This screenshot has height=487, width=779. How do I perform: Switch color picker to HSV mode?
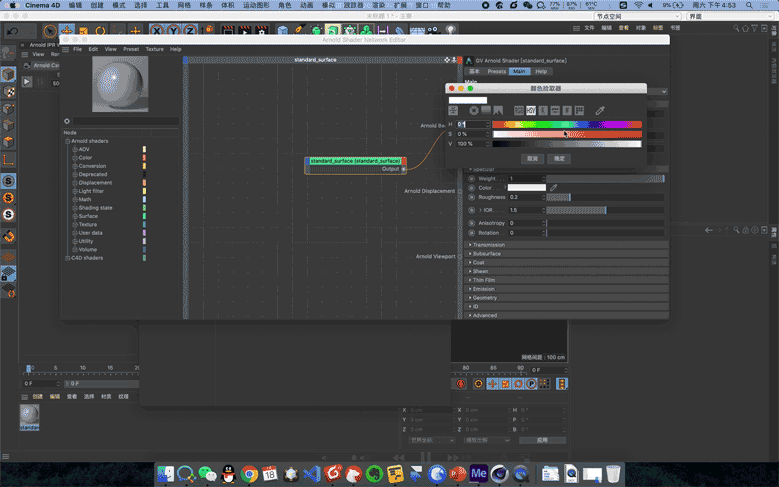click(x=531, y=110)
